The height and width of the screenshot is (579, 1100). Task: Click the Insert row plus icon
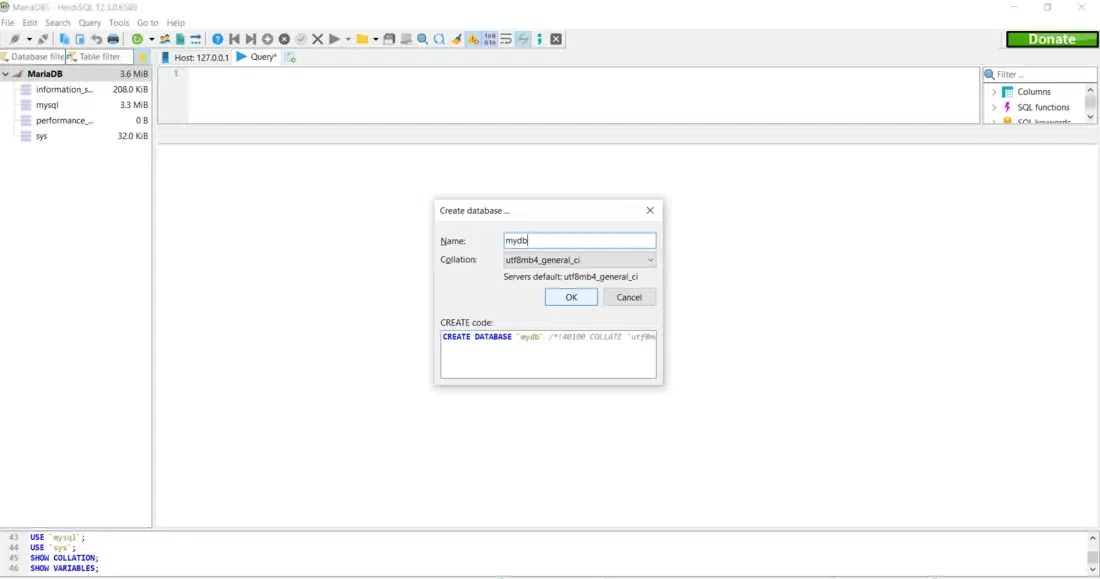click(267, 39)
